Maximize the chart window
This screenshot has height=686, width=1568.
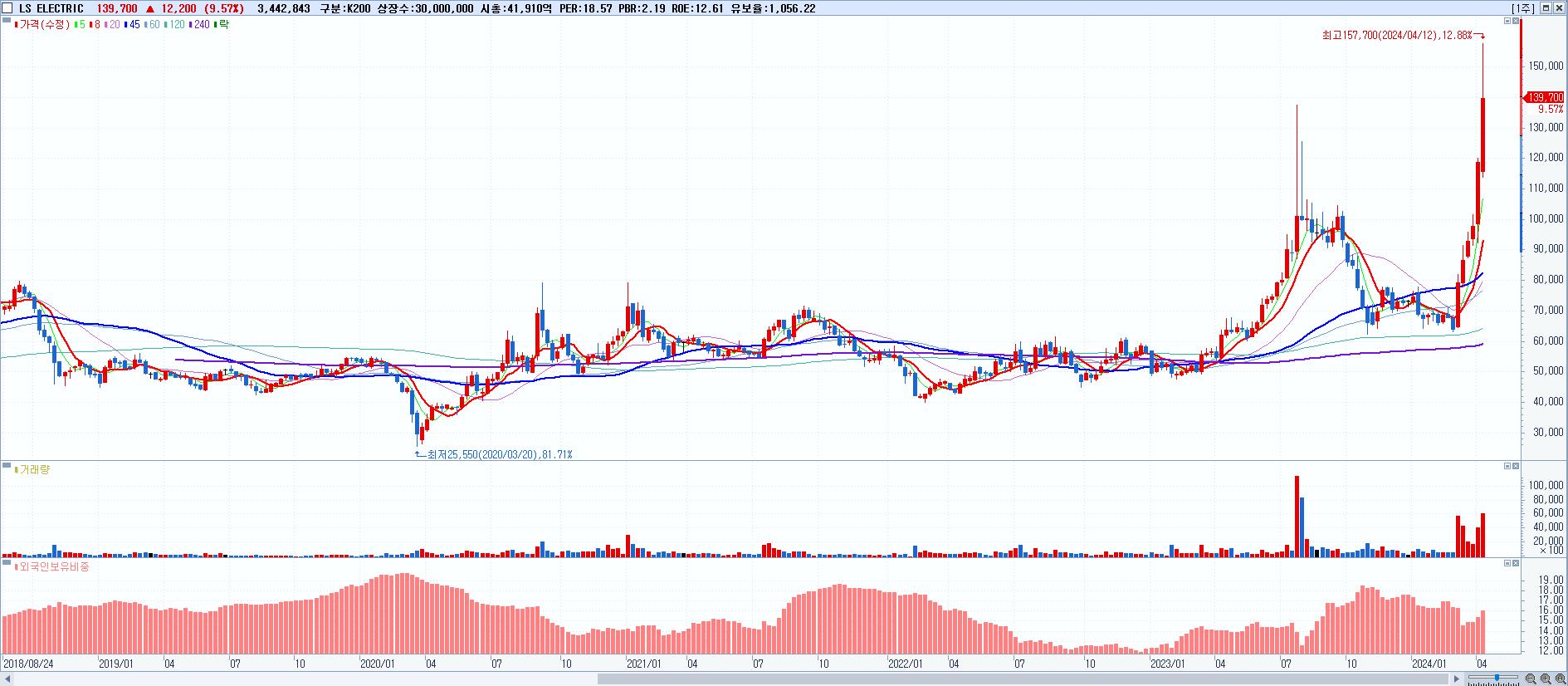(x=1546, y=7)
